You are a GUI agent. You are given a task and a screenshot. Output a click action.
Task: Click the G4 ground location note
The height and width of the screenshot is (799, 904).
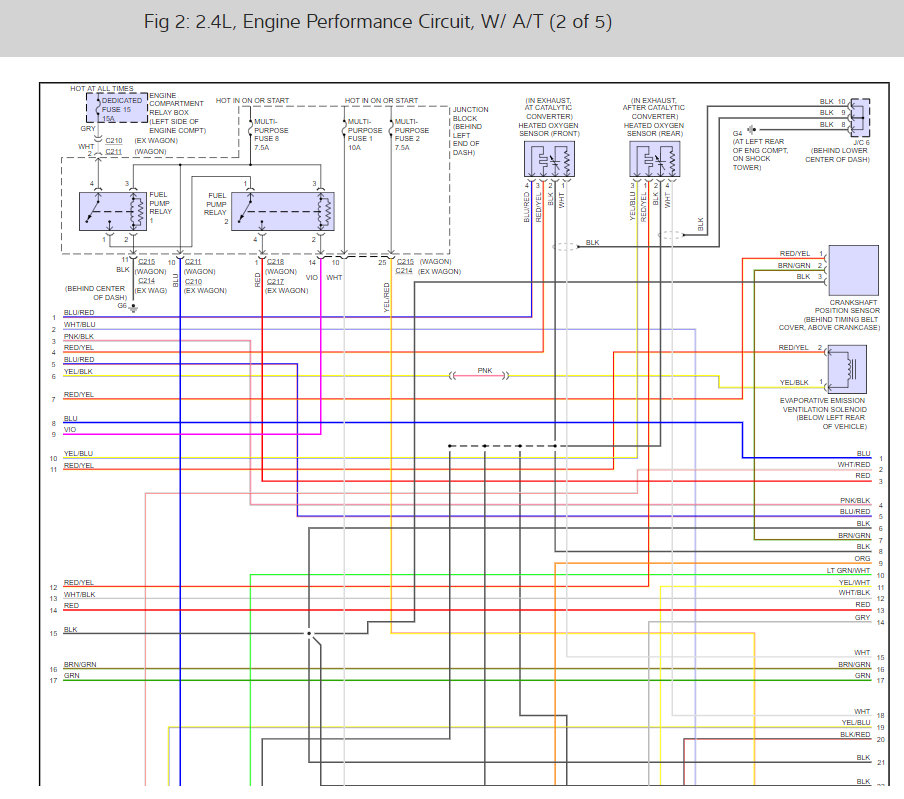(760, 154)
